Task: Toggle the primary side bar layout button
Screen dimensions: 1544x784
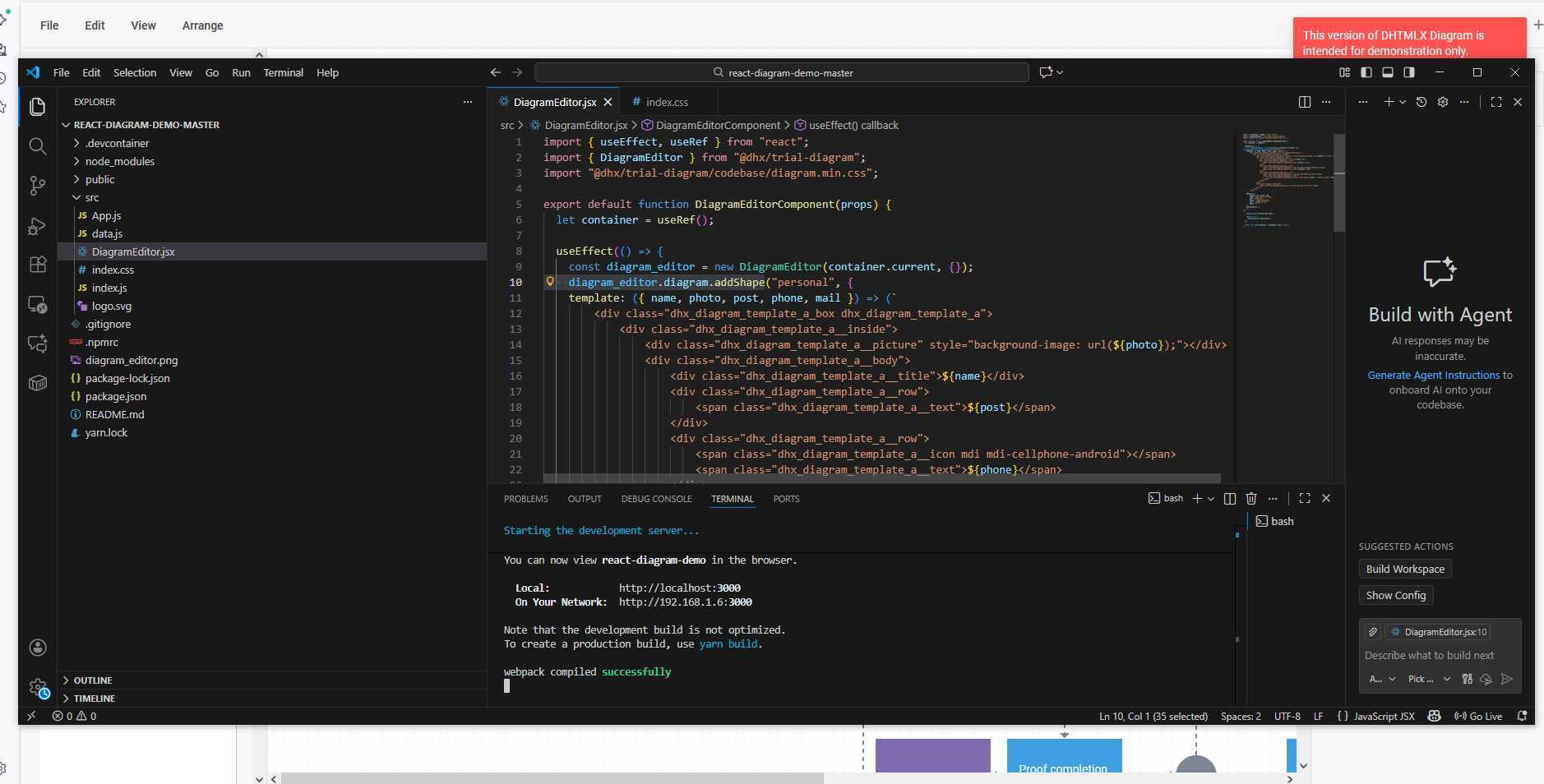Action: point(1366,72)
